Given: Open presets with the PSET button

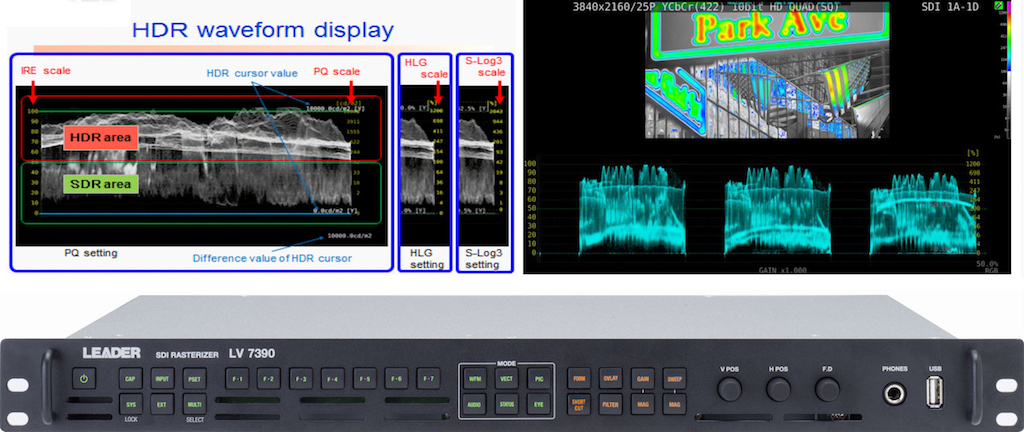Looking at the screenshot, I should coord(193,378).
